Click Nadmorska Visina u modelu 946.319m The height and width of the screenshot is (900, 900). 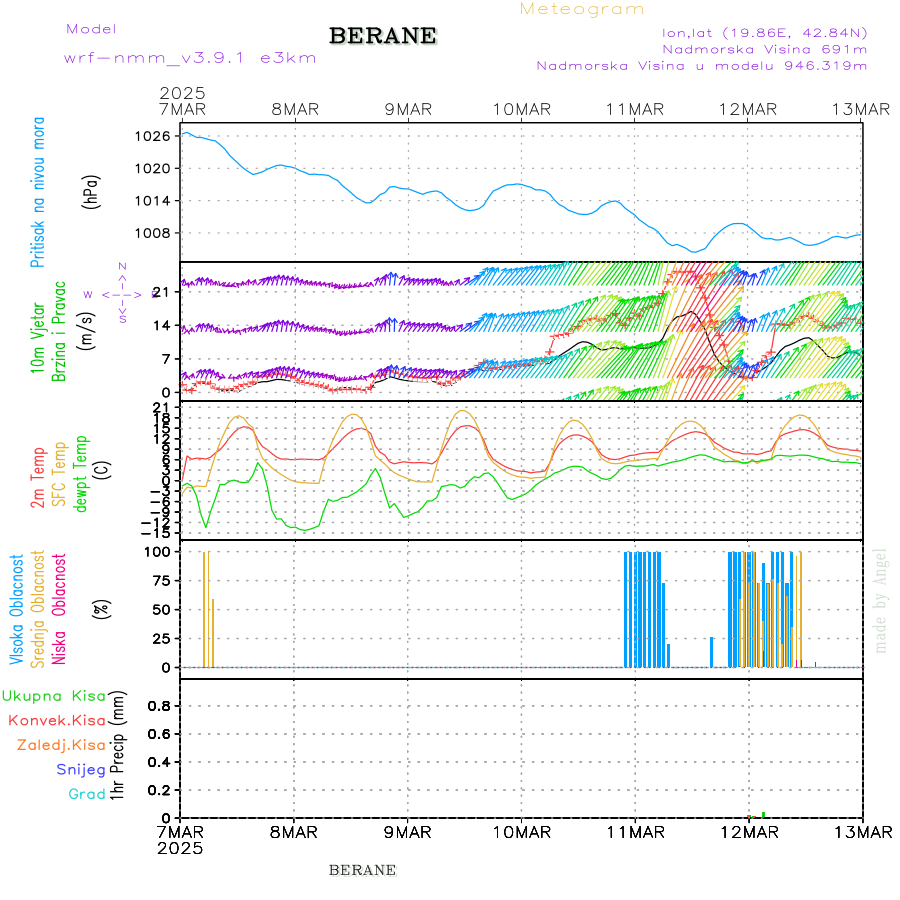pyautogui.click(x=701, y=66)
